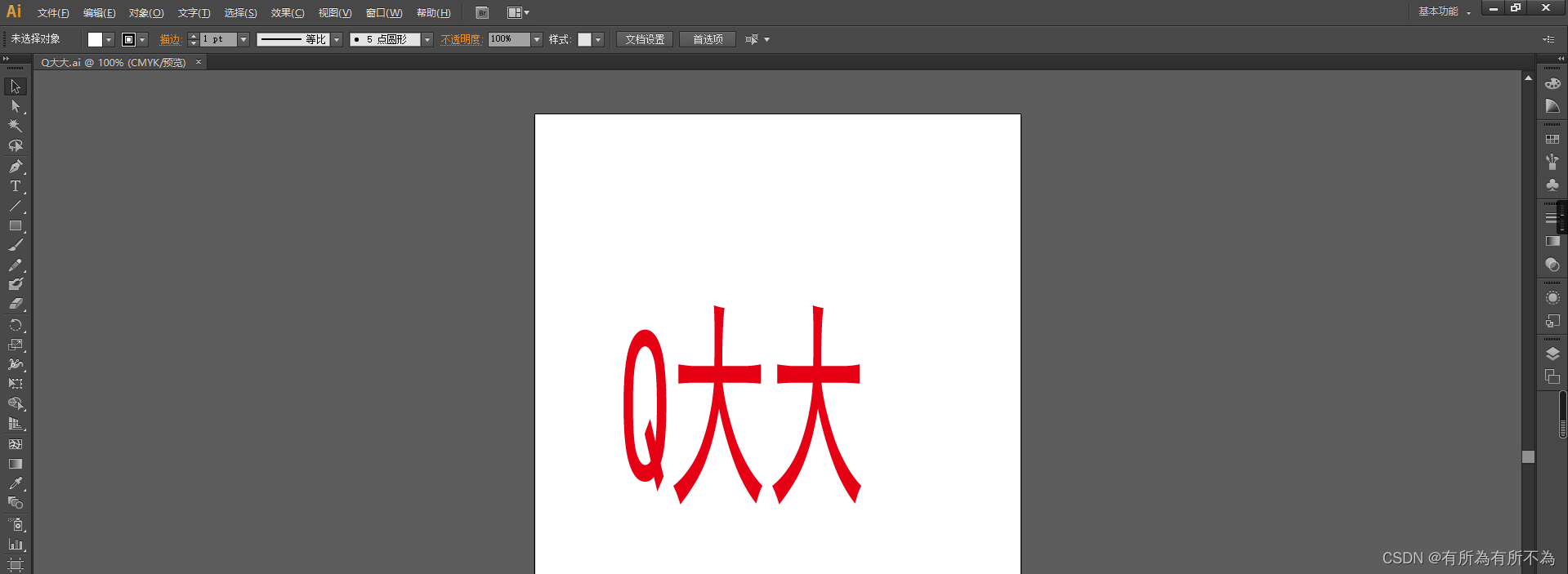This screenshot has width=1568, height=574.
Task: Select the Direct Selection tool
Action: pos(16,106)
